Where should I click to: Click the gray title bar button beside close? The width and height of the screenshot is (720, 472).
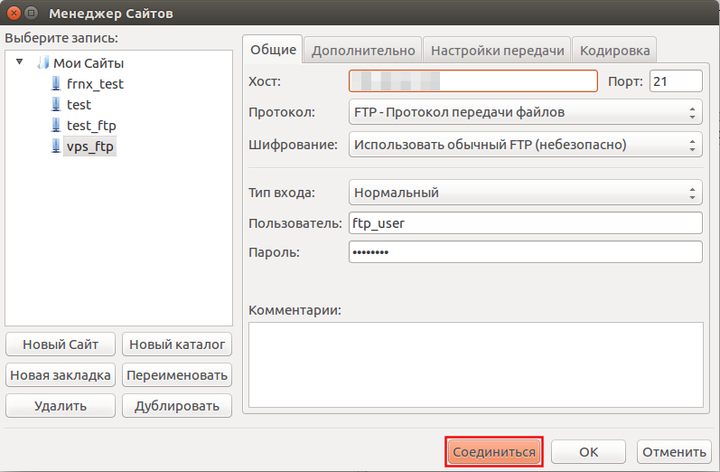(31, 13)
